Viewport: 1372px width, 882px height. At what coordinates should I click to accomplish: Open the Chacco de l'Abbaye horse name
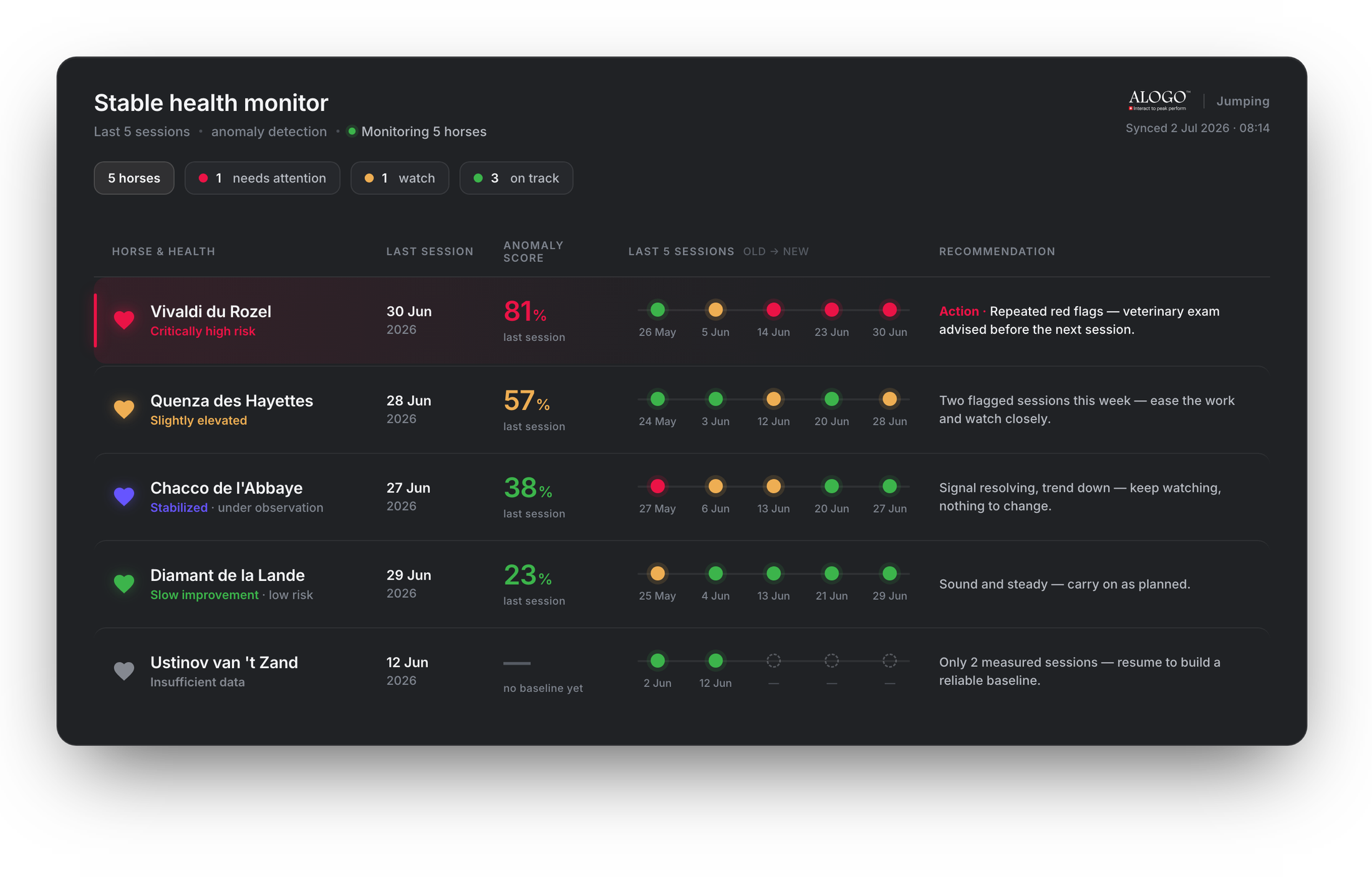pos(226,488)
